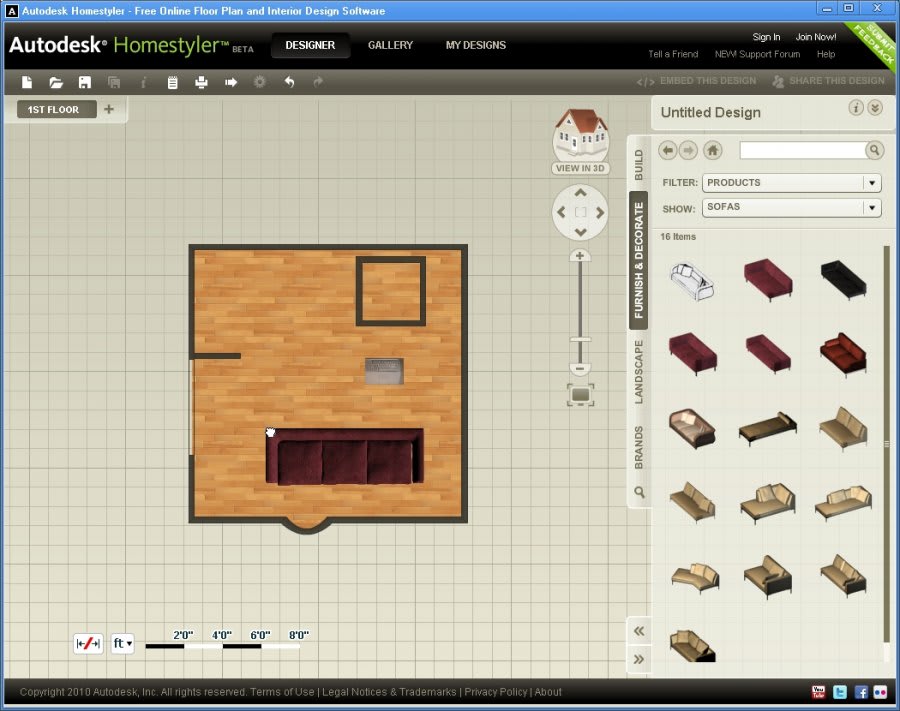The image size is (900, 711).
Task: Click the catalog search magnifier button
Action: click(x=874, y=150)
